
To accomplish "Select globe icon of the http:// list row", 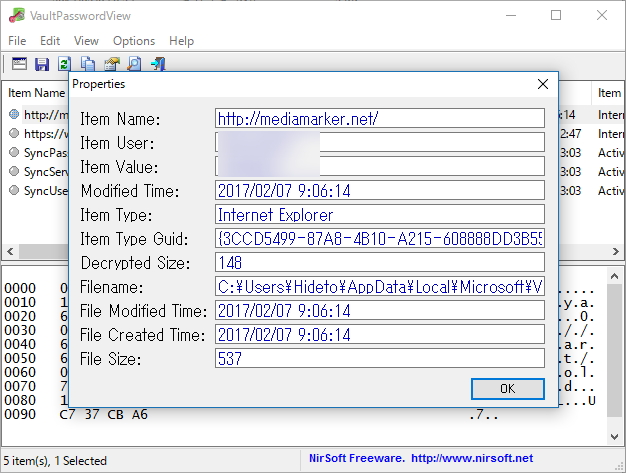I will [14, 115].
